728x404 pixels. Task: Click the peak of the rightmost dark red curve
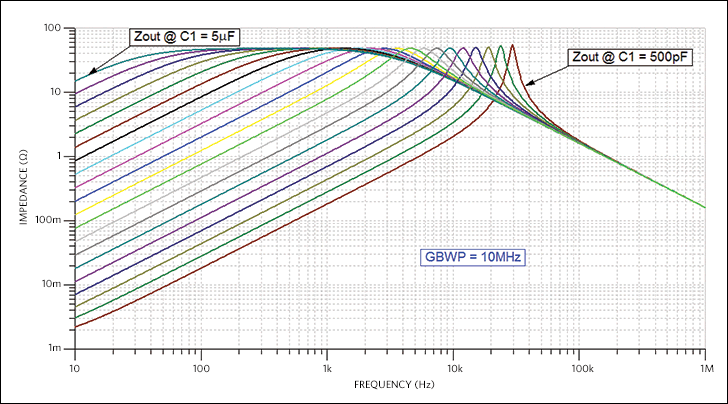(x=513, y=45)
